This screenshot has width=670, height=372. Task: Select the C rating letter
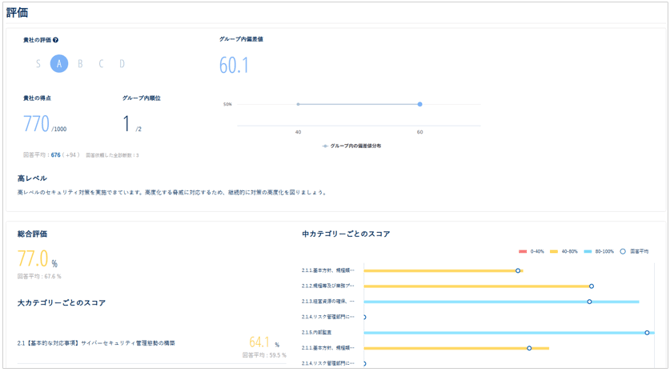[101, 64]
